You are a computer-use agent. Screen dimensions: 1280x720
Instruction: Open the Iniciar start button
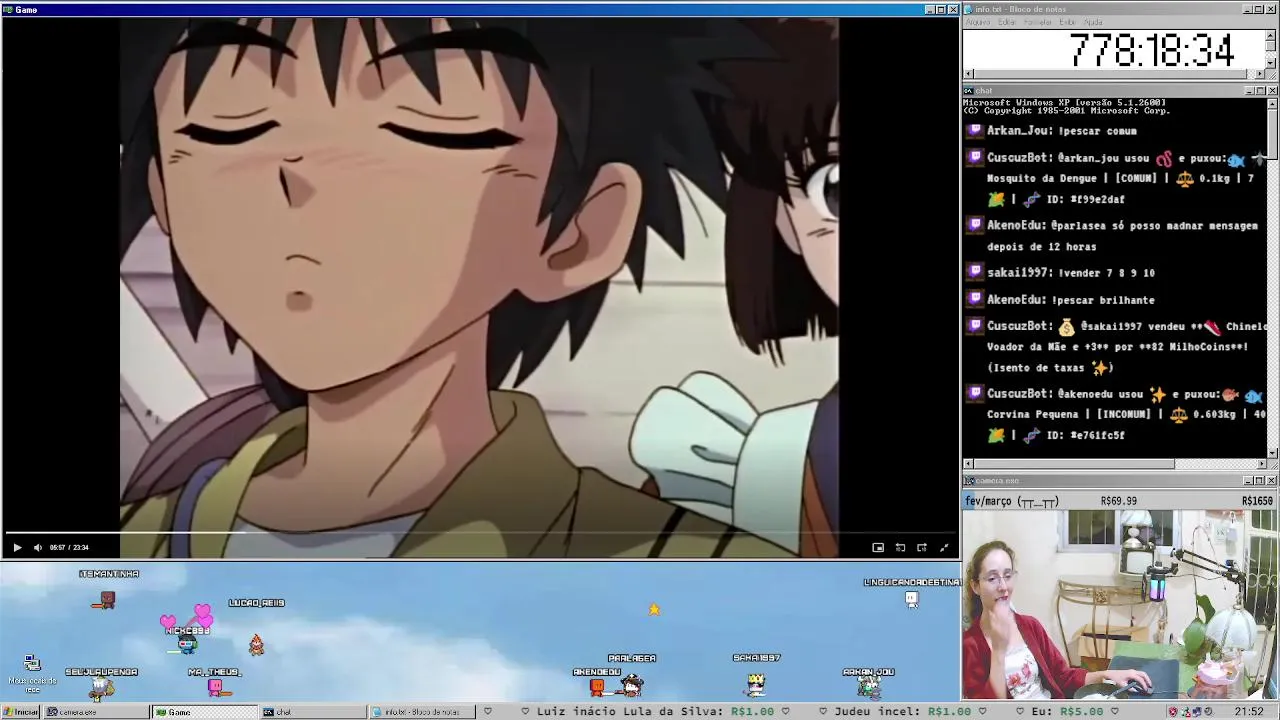click(20, 712)
